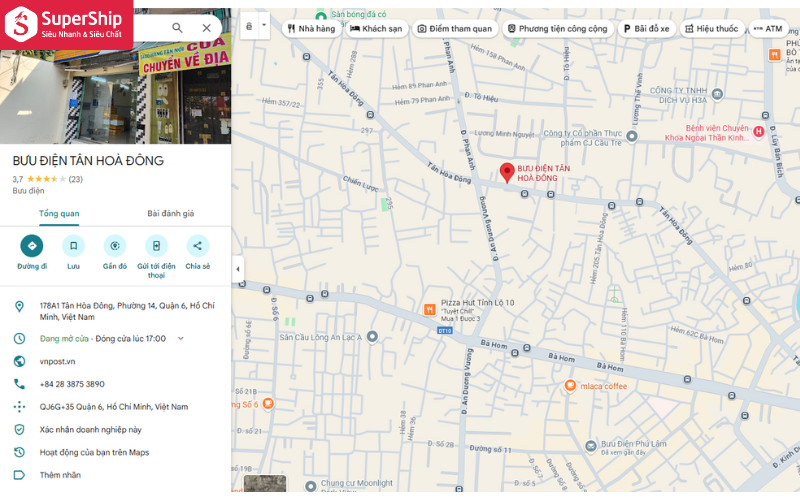Click address 178A1 Tân Hòa Đông text
This screenshot has height=500, width=800.
127,311
